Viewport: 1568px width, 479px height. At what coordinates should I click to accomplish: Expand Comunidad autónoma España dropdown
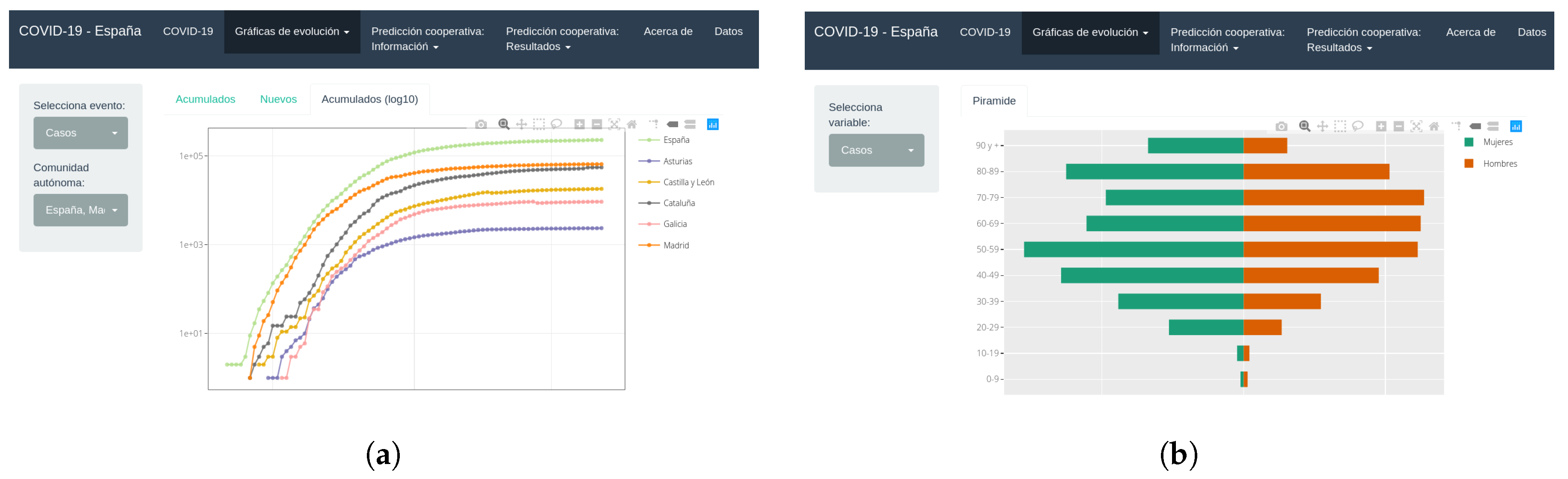pyautogui.click(x=80, y=210)
